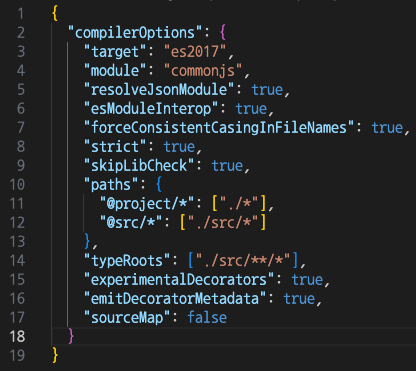This screenshot has height=371, width=416.
Task: Click the "paths" key
Action: tap(111, 185)
